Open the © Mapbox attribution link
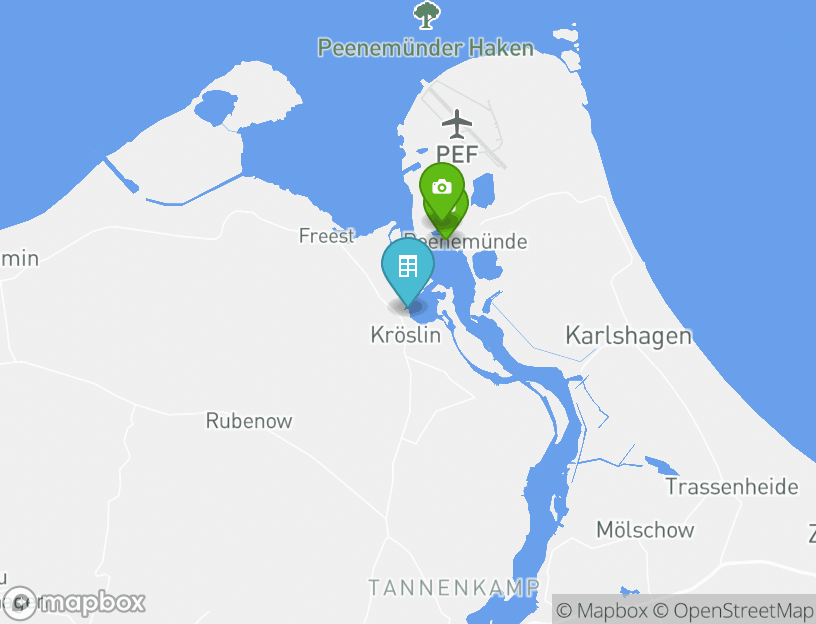816x624 pixels. [602, 610]
